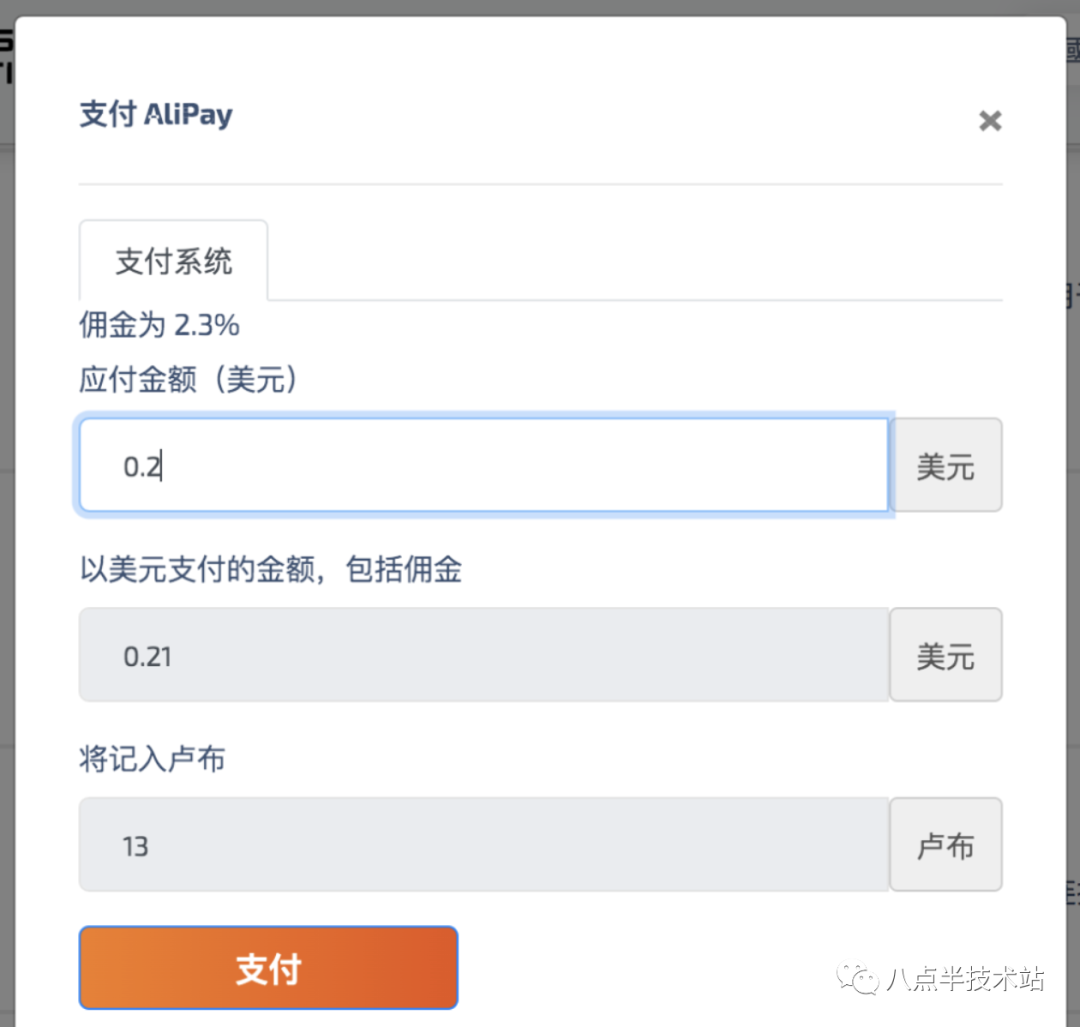Select the 支付系统 tab
Screen dimensions: 1080x1027
click(174, 262)
